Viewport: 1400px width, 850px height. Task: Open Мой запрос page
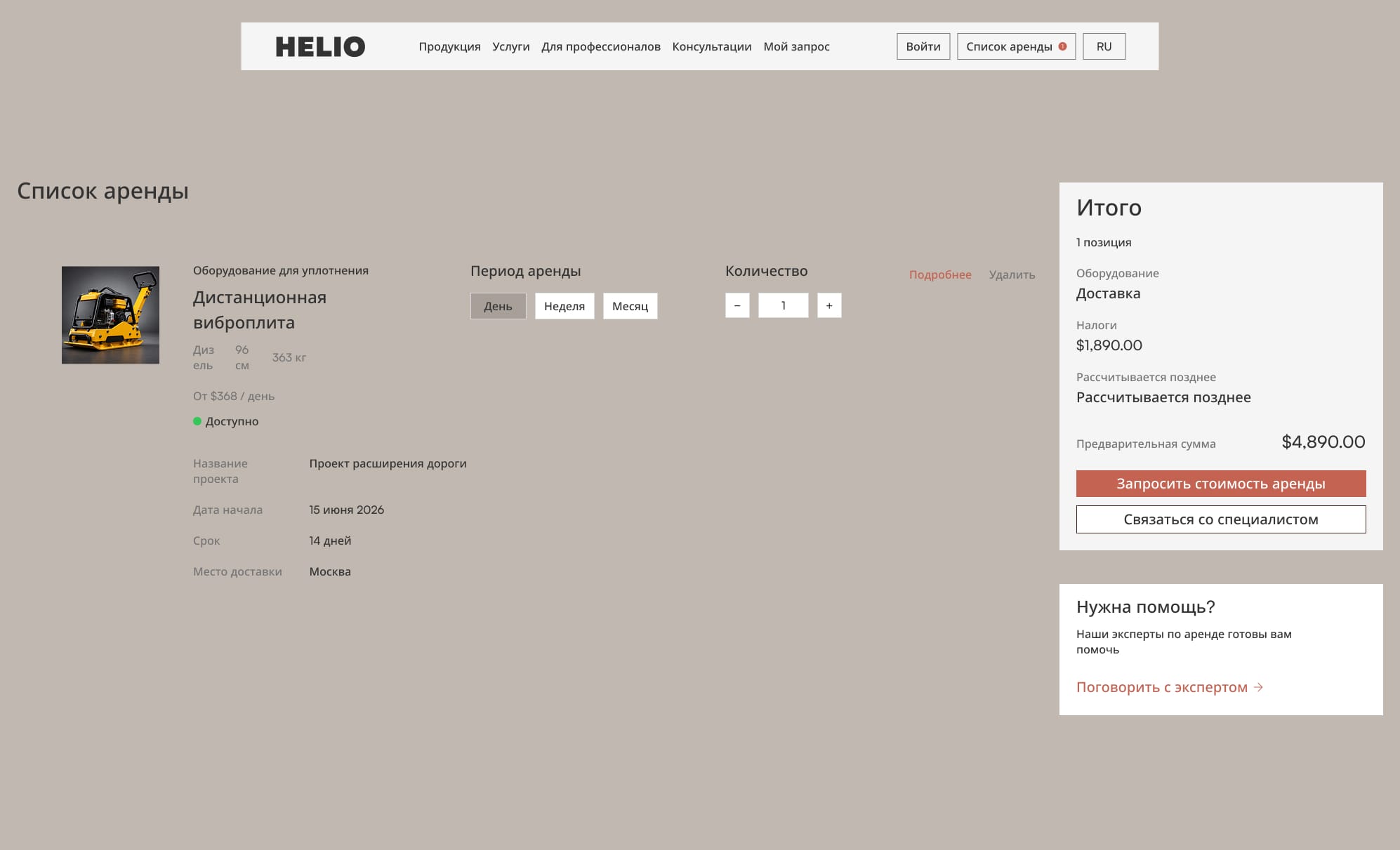(796, 47)
